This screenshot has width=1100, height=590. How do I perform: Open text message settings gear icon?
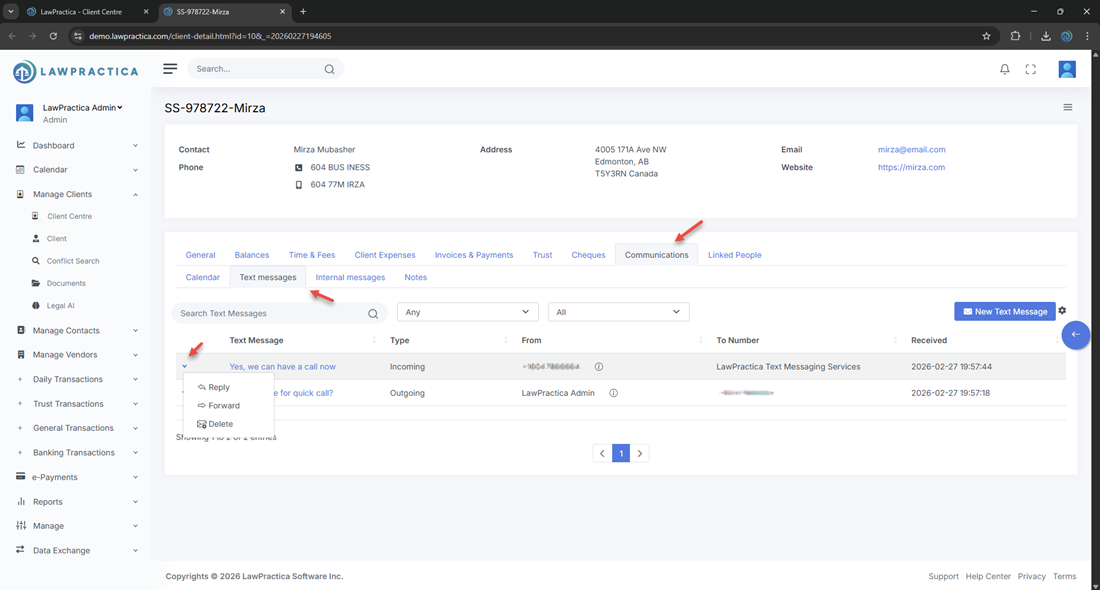1062,311
